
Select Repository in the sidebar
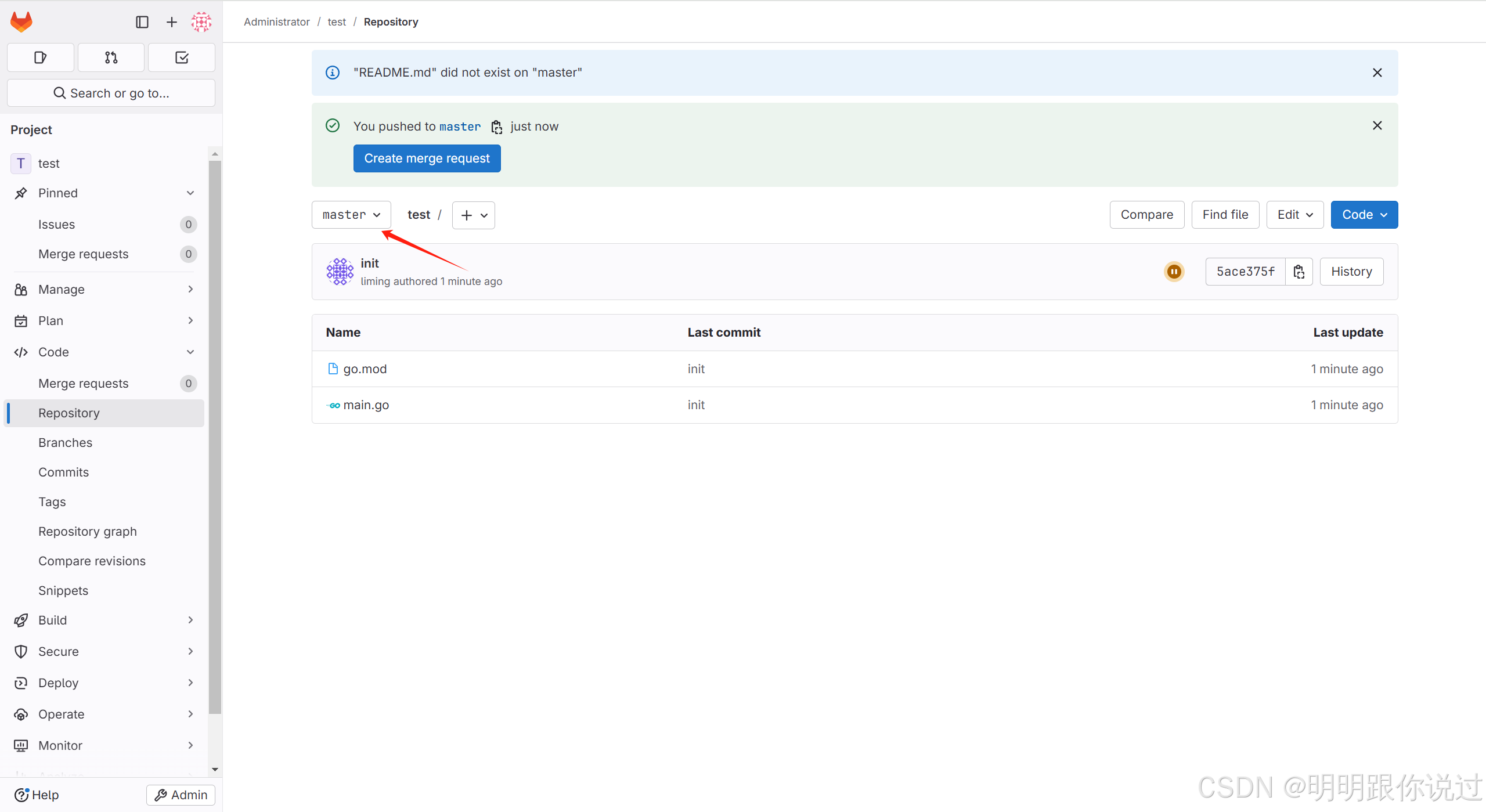pos(104,413)
